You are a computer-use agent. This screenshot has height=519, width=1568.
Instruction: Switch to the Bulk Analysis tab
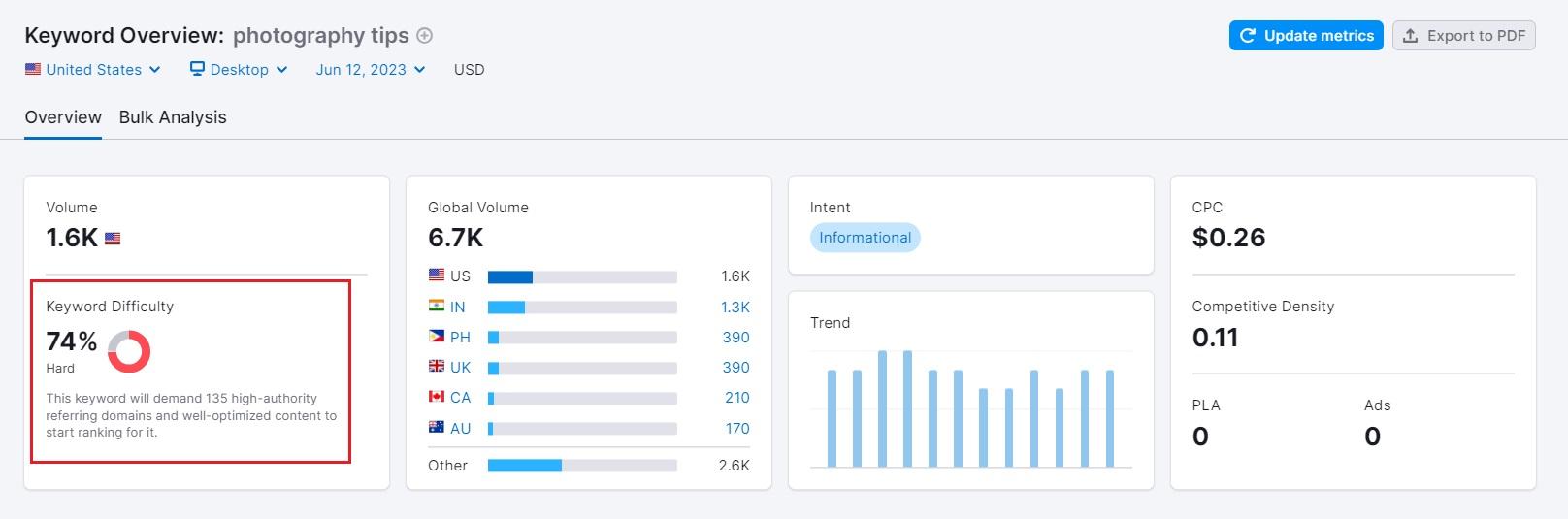point(173,117)
